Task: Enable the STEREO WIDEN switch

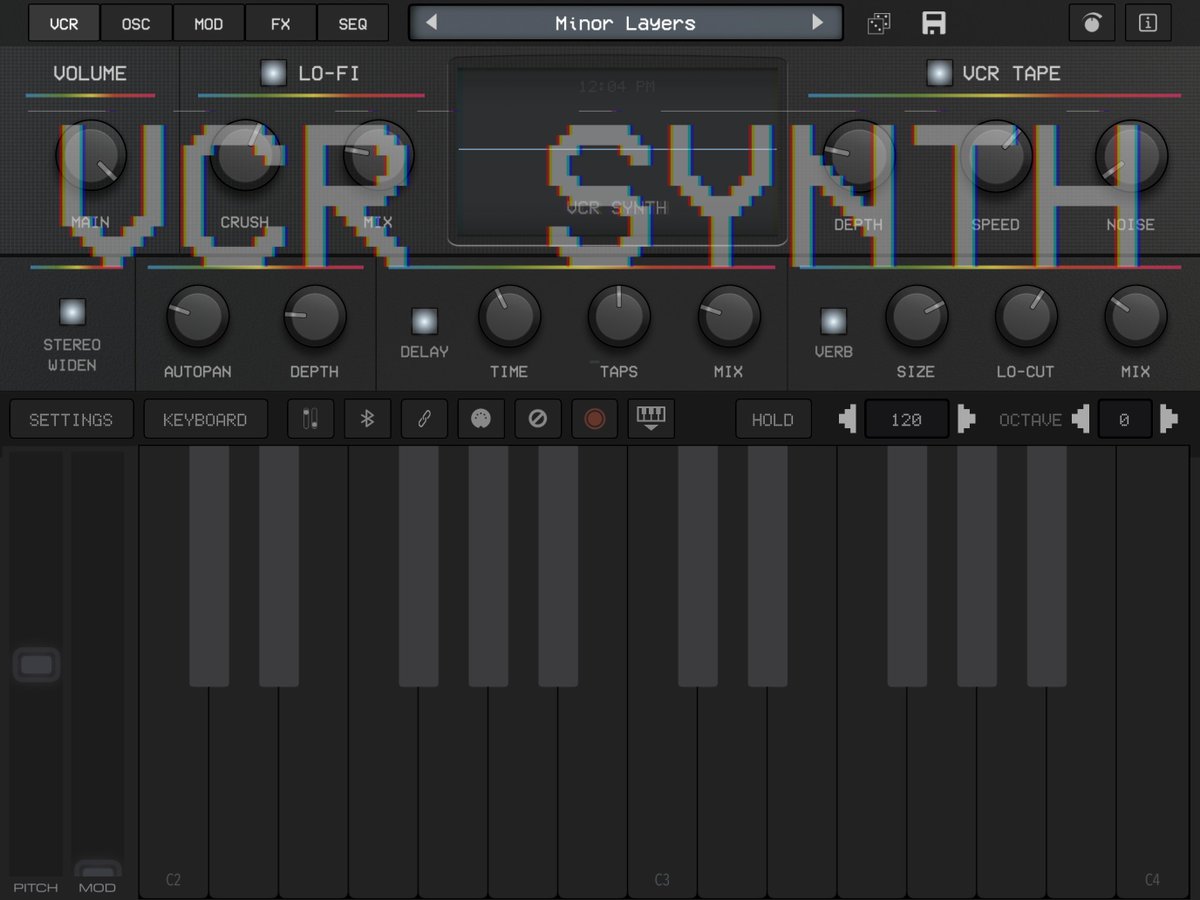Action: tap(71, 312)
